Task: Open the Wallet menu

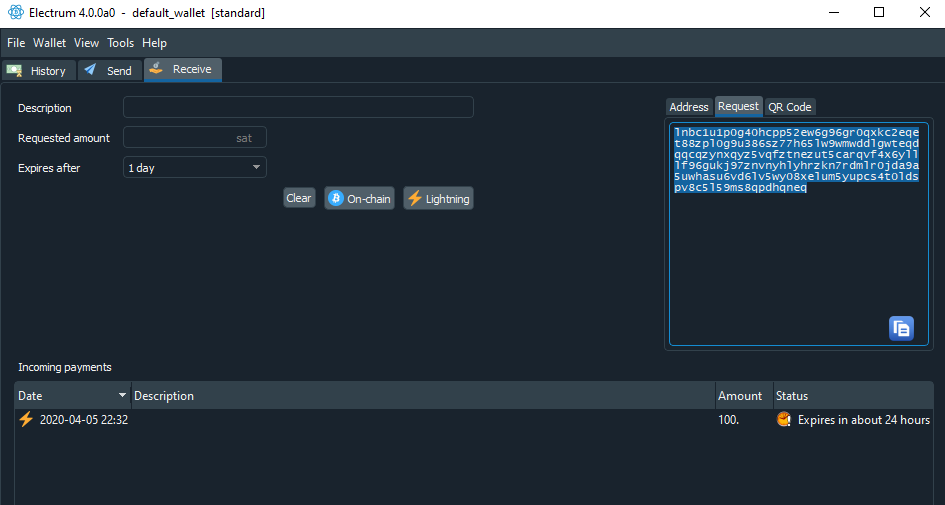Action: click(49, 43)
